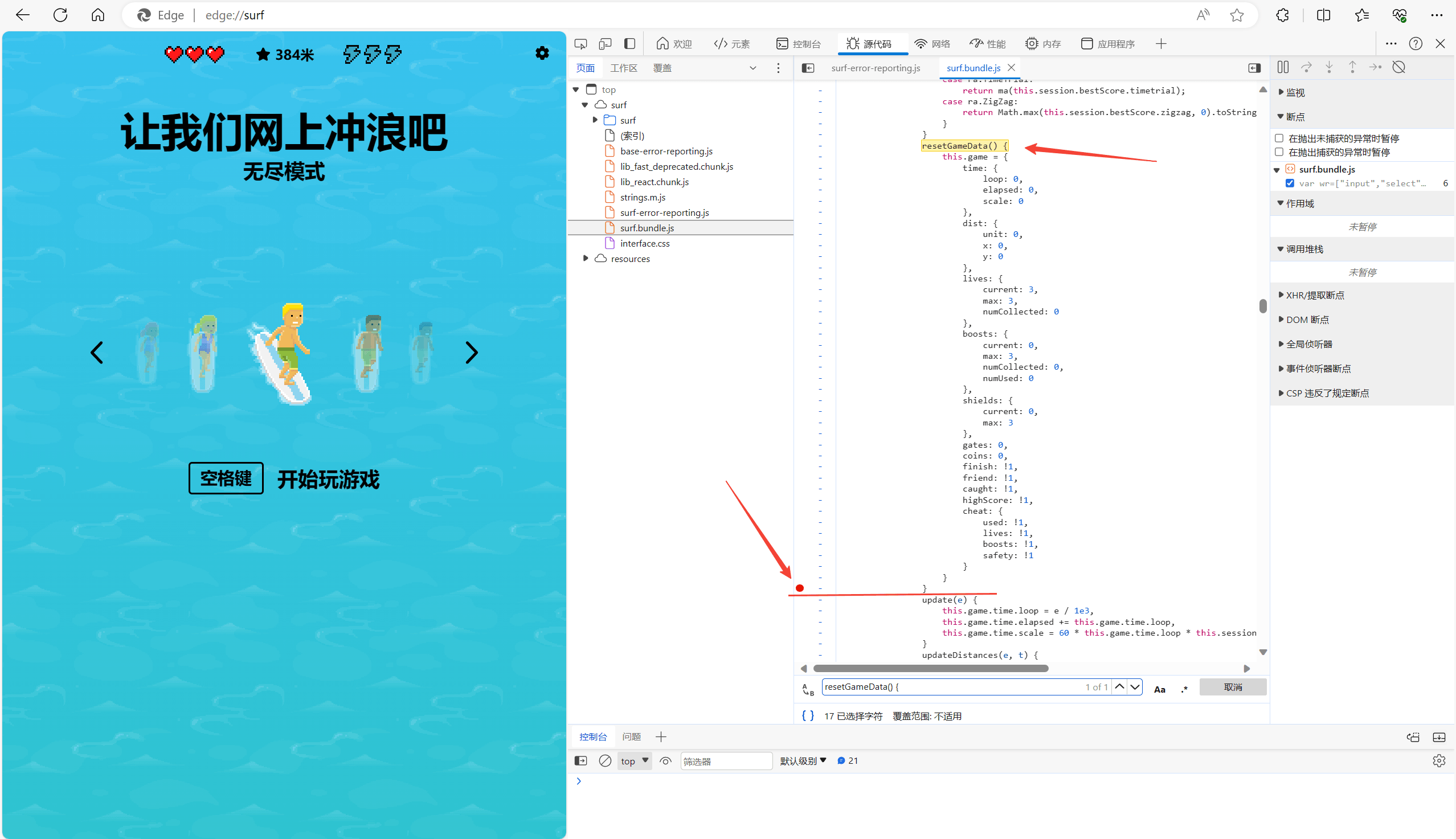Toggle split screen icon

tap(1323, 15)
